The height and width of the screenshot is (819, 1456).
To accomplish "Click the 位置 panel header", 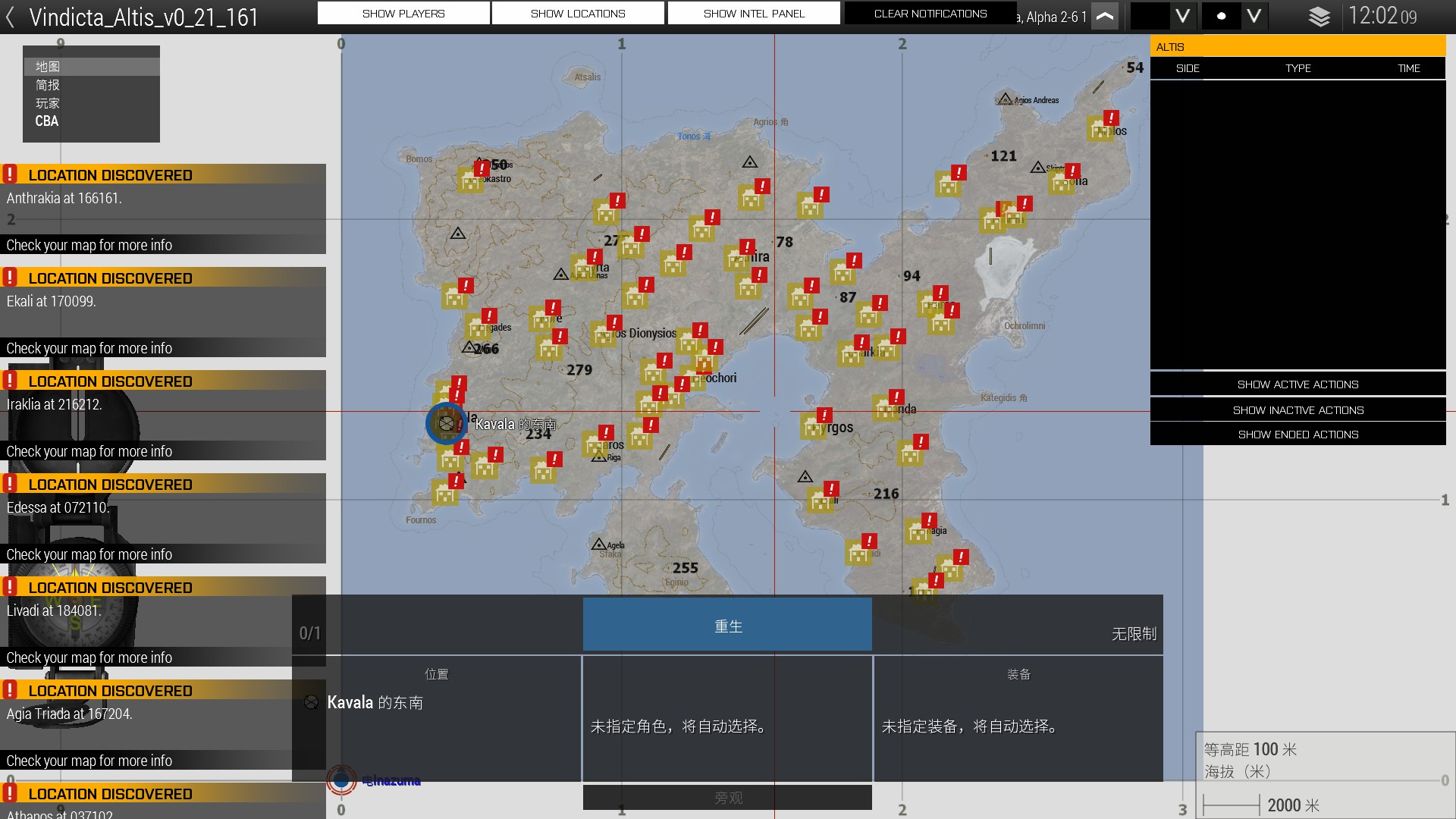I will pyautogui.click(x=437, y=674).
